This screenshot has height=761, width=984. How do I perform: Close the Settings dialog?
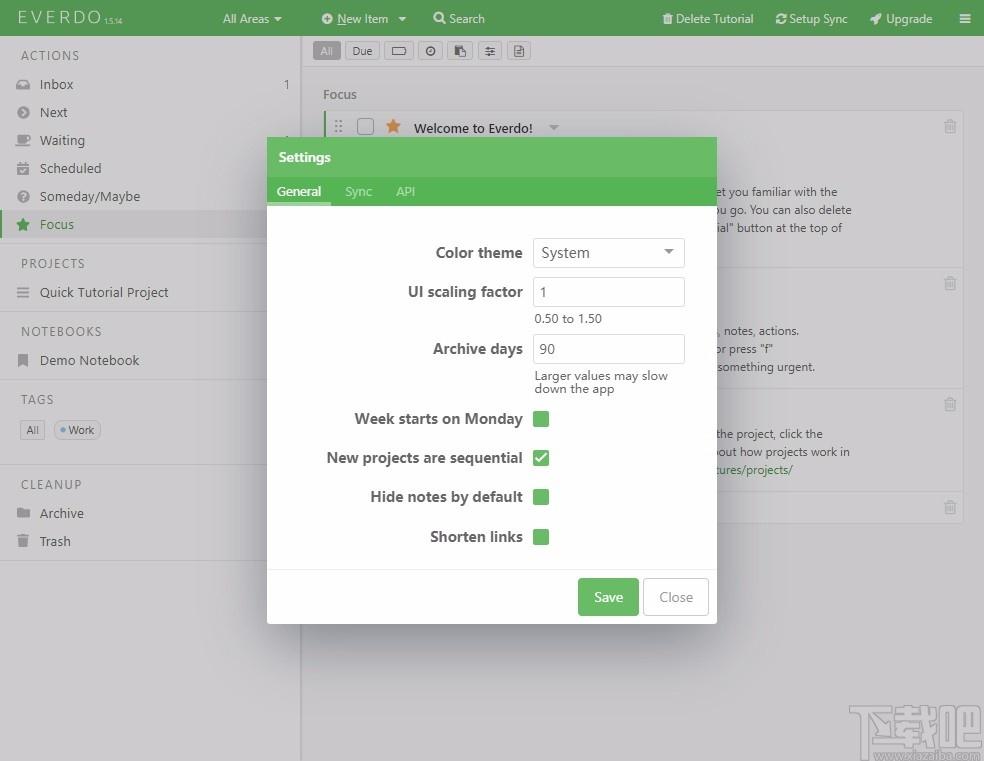(x=676, y=597)
